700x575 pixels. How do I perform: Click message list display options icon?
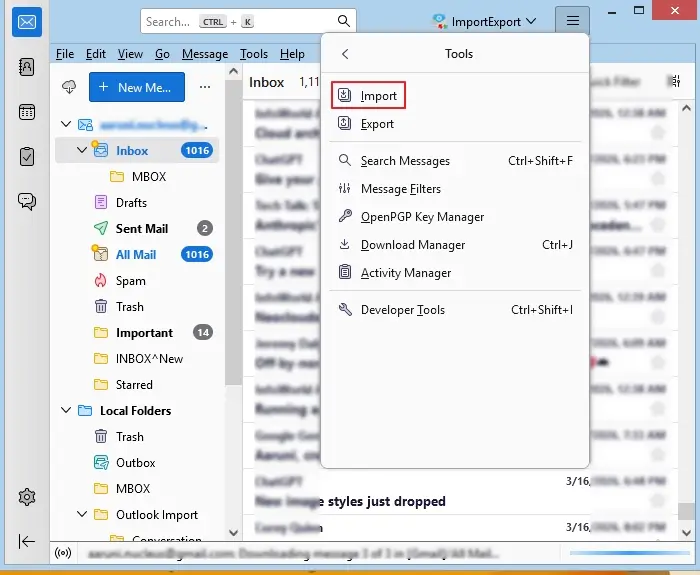(675, 81)
